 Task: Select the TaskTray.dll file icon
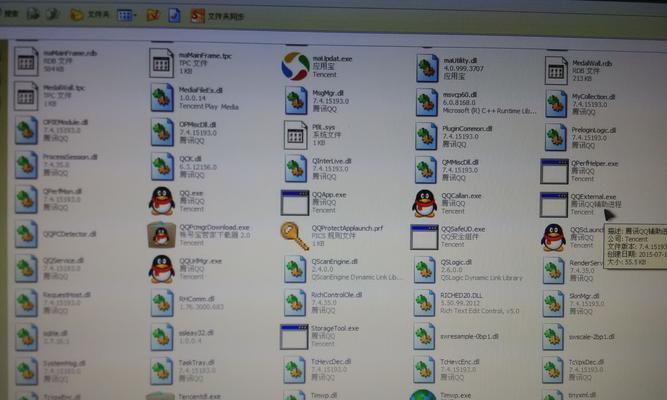[x=162, y=371]
